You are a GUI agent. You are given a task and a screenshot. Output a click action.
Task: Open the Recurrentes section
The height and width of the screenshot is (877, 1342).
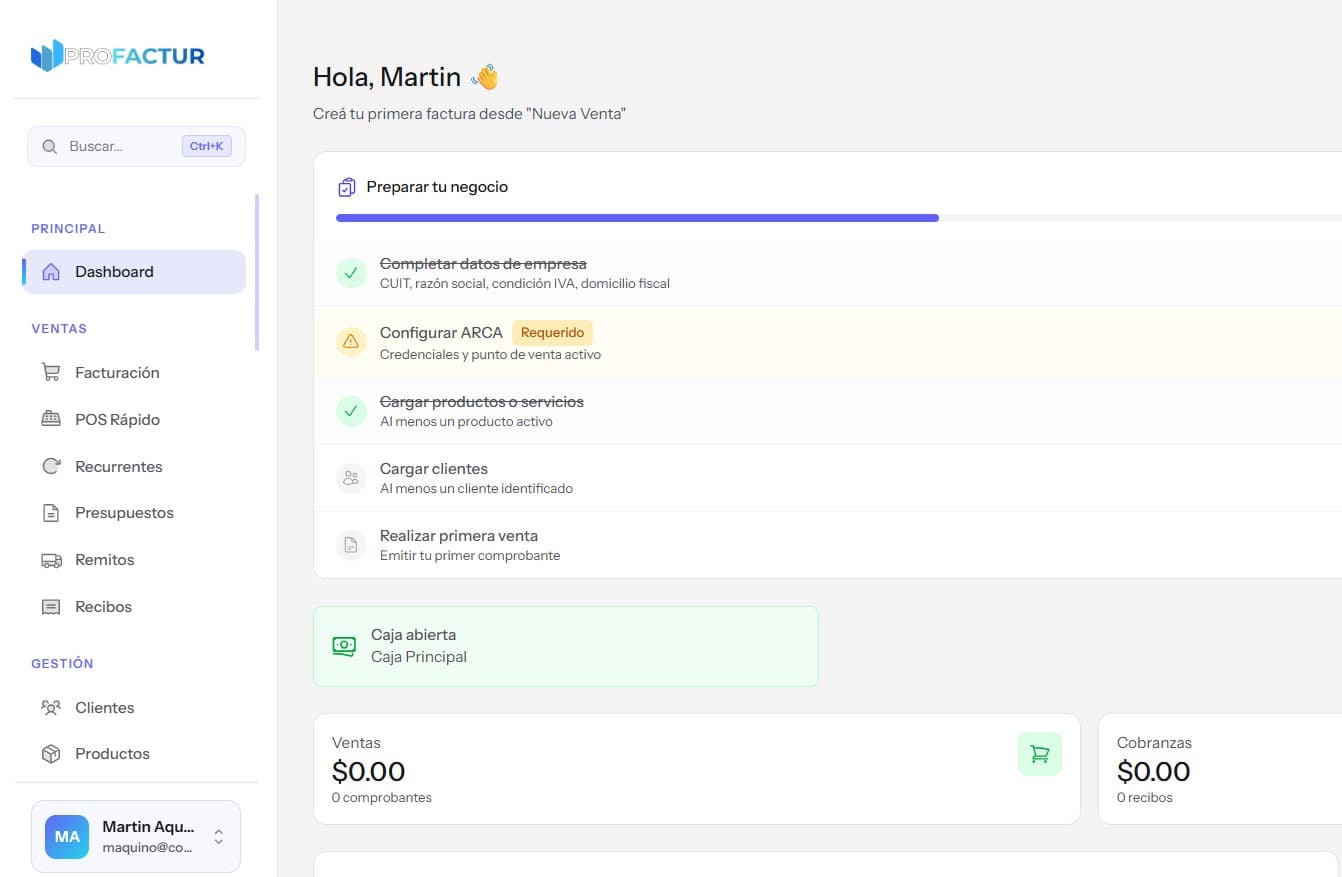[x=119, y=466]
